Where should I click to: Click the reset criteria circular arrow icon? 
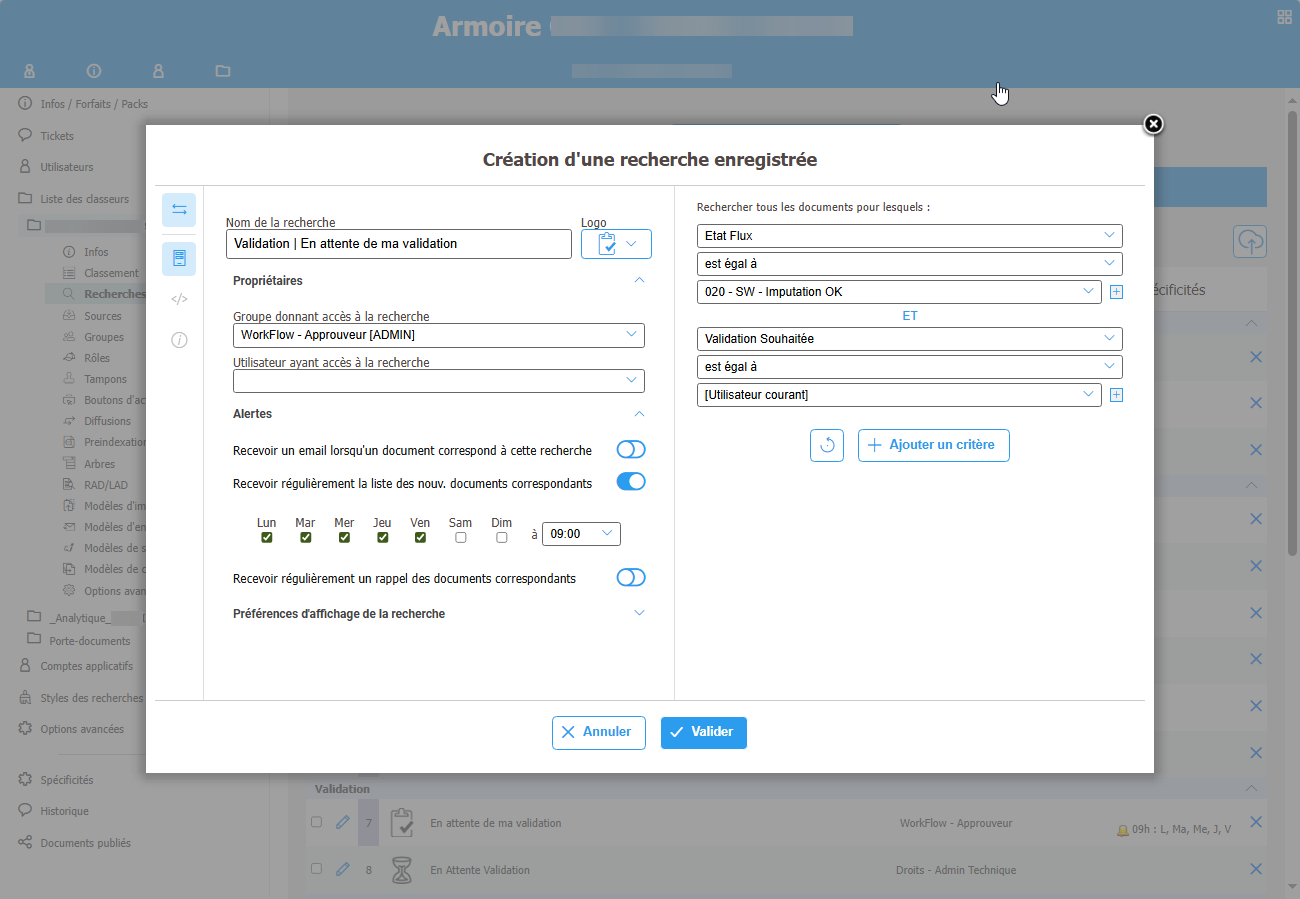pyautogui.click(x=827, y=445)
